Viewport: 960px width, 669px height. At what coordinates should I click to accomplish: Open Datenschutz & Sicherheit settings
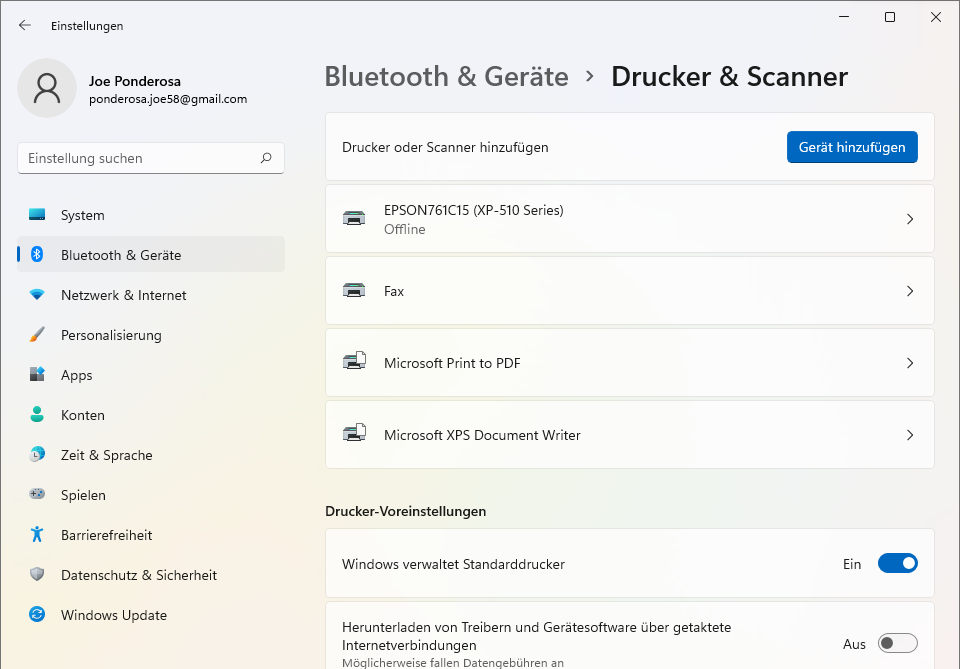[138, 575]
